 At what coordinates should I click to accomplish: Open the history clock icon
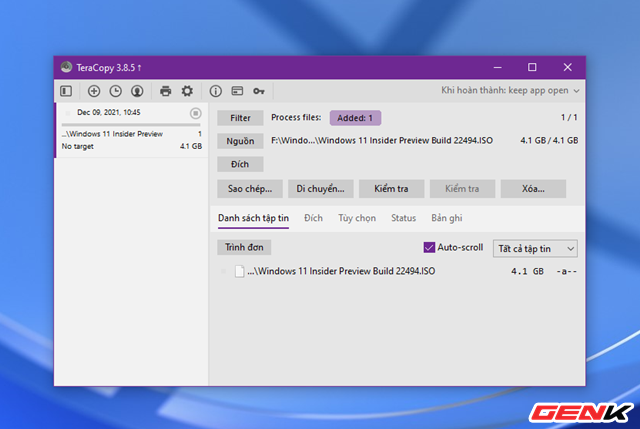(x=116, y=91)
